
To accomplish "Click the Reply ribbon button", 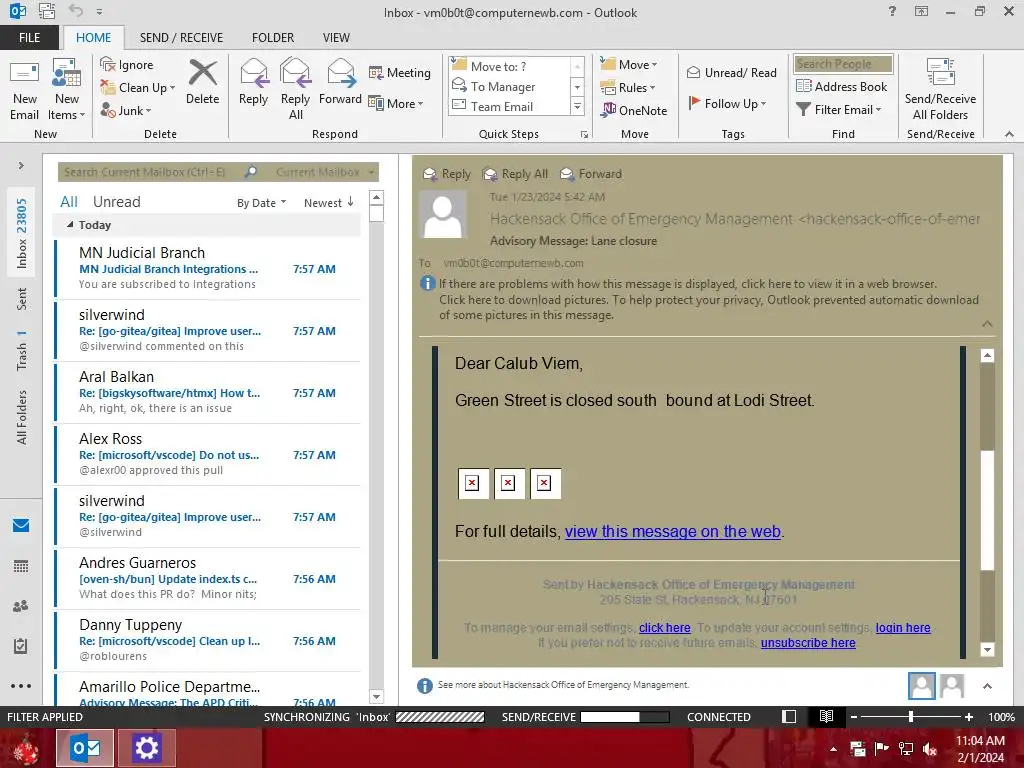I will pos(253,83).
